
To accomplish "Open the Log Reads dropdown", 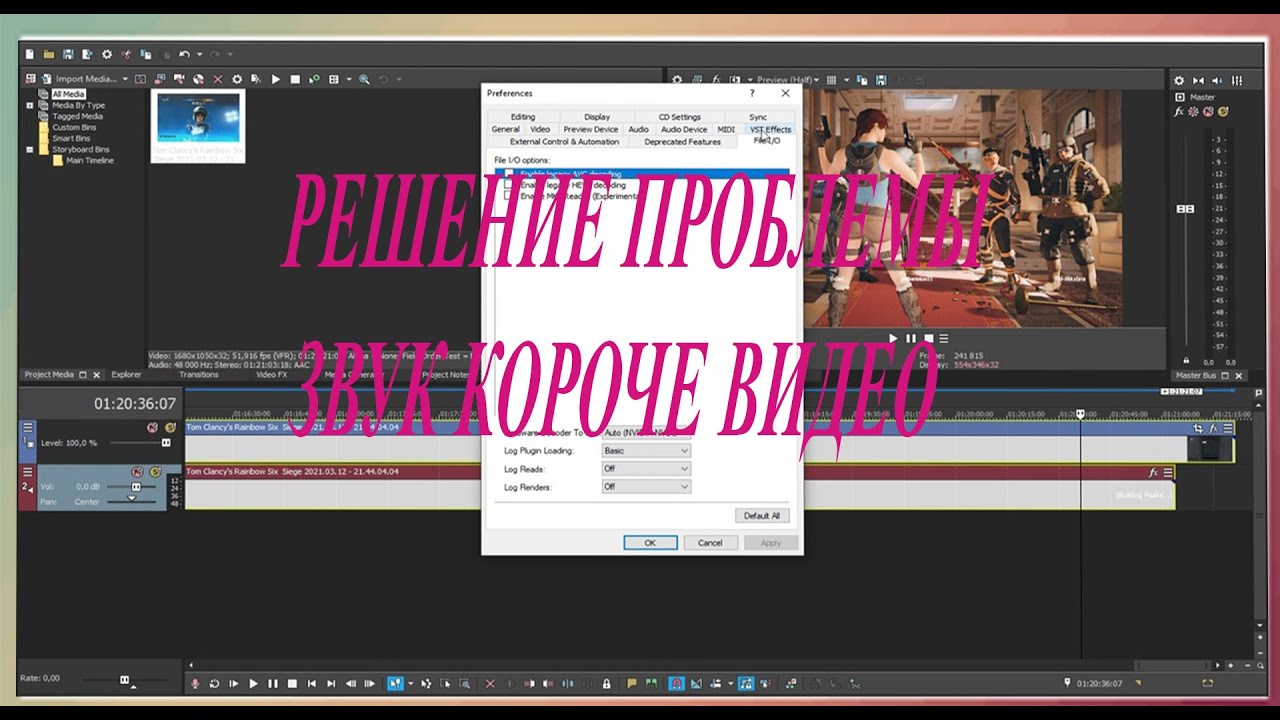I will coord(646,469).
